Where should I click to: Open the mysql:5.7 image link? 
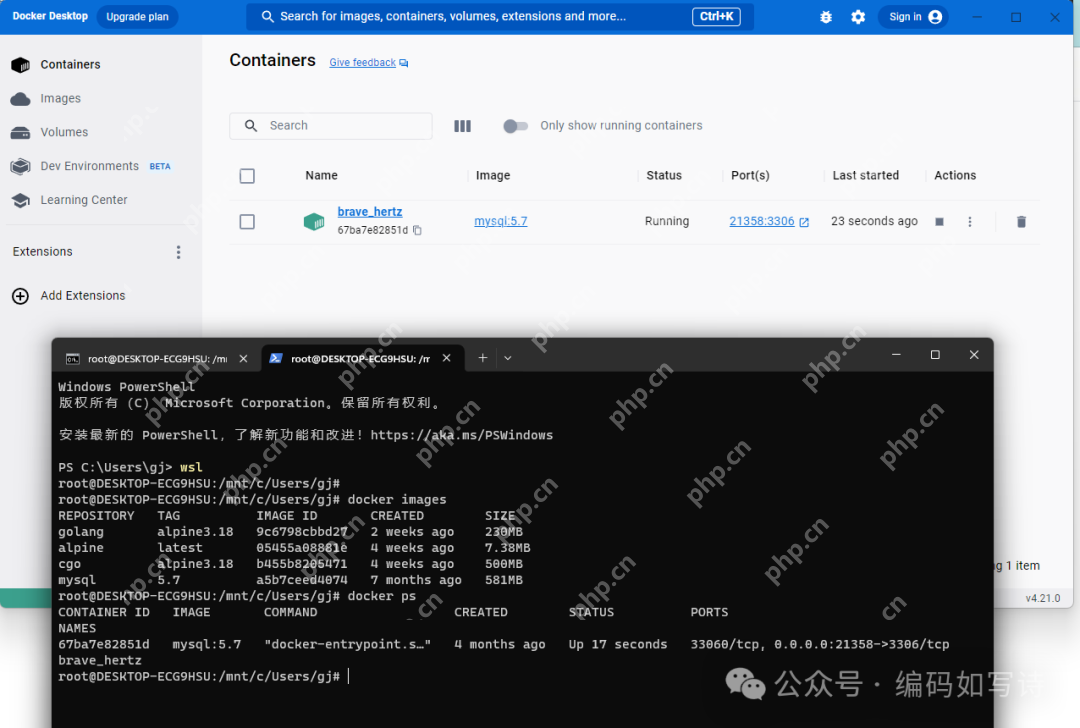tap(501, 221)
